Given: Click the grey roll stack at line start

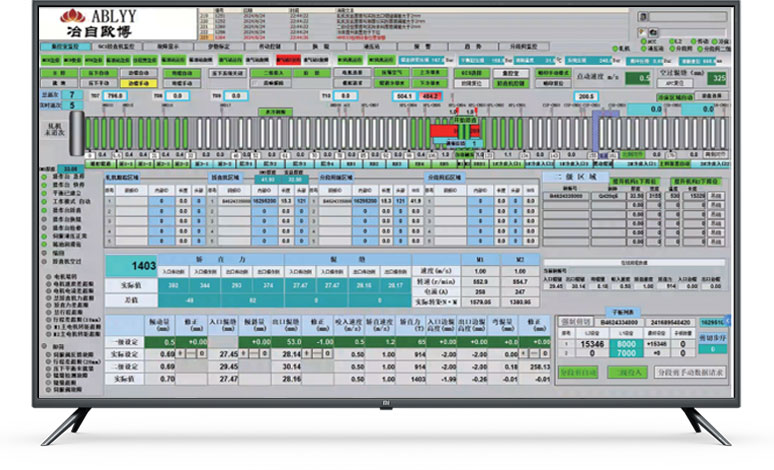Looking at the screenshot, I should pyautogui.click(x=73, y=132).
